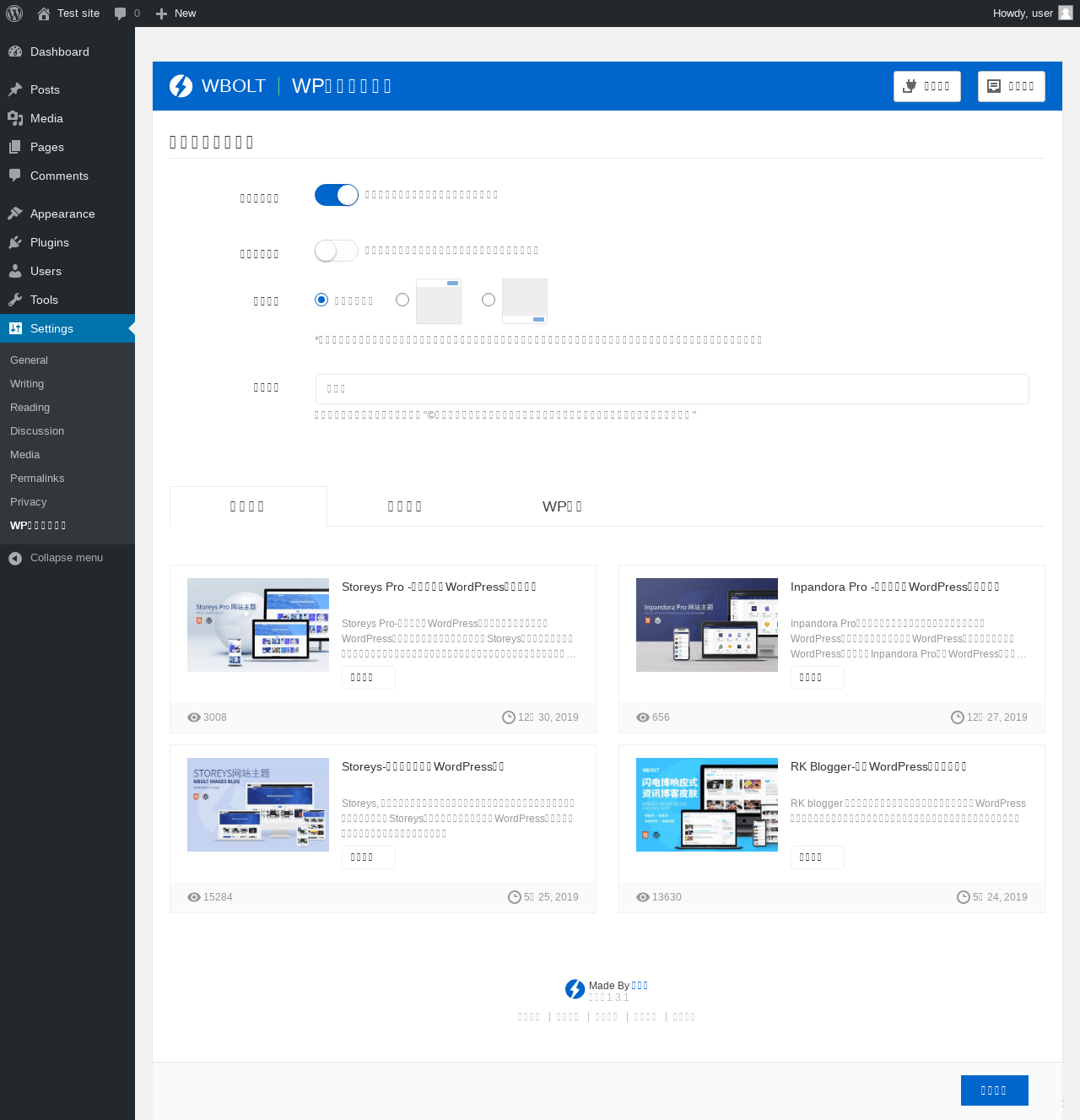Image resolution: width=1080 pixels, height=1120 pixels.
Task: Open the New content menu
Action: (175, 14)
